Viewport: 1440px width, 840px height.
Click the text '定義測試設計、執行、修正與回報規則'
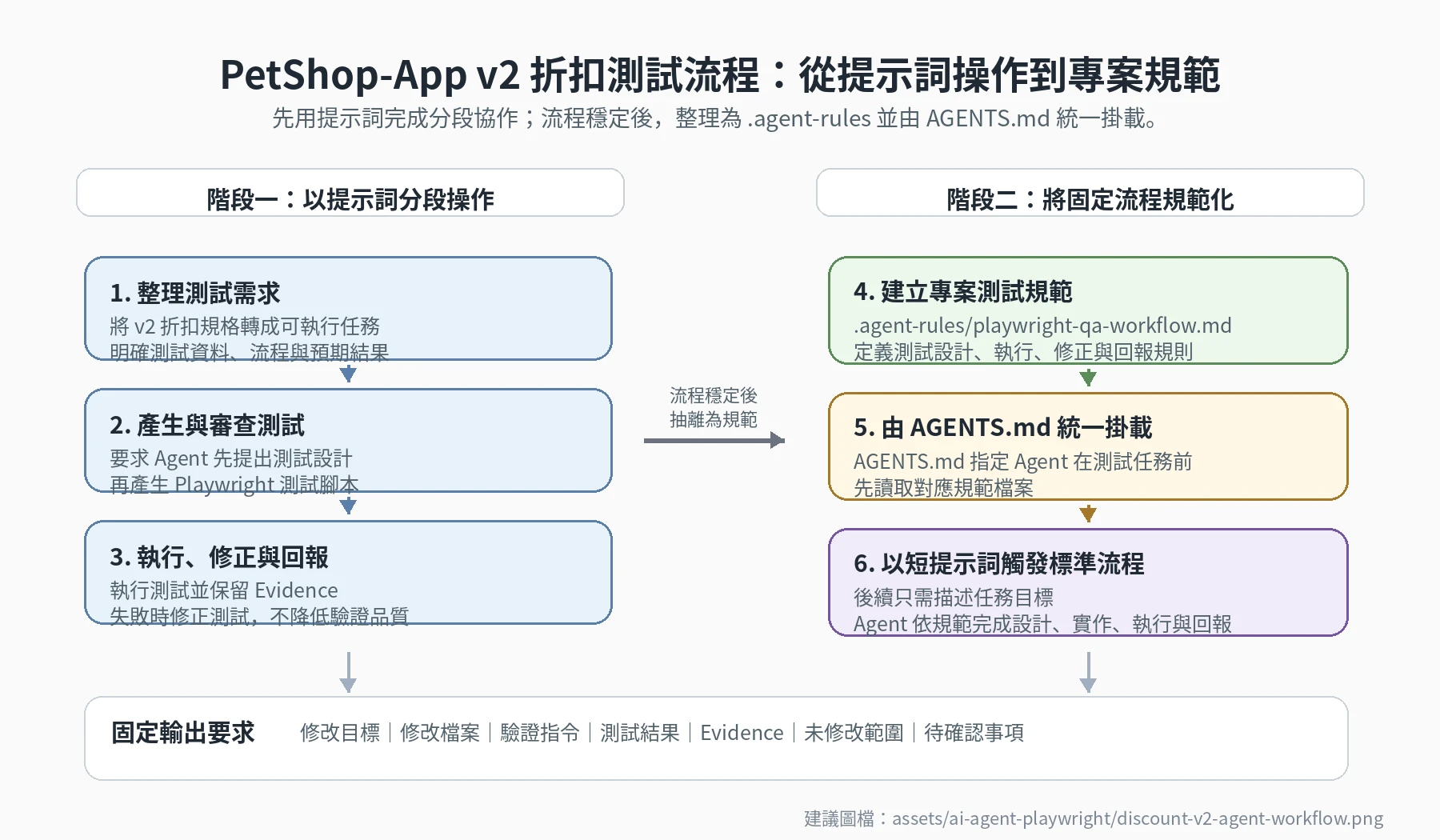[1023, 351]
